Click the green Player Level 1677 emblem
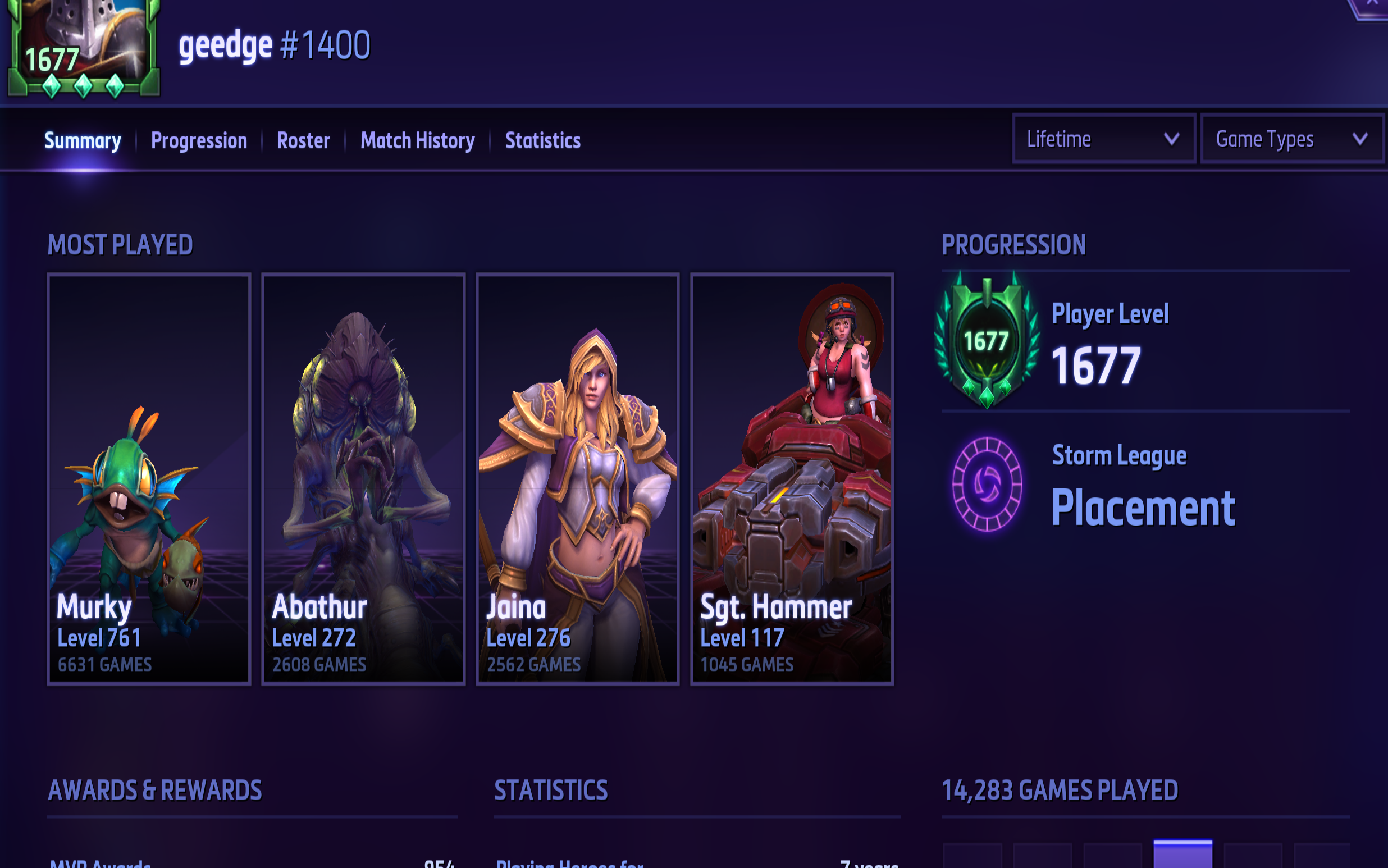This screenshot has height=868, width=1388. coord(986,340)
